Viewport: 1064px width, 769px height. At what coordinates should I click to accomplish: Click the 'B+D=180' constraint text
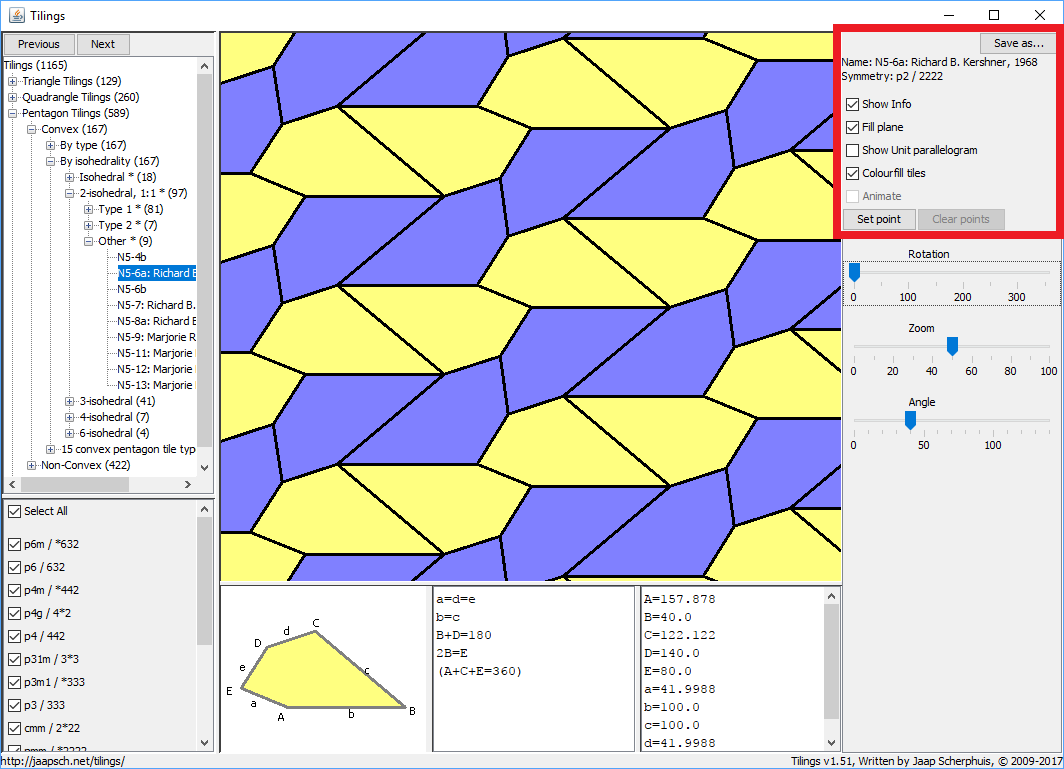click(x=464, y=635)
